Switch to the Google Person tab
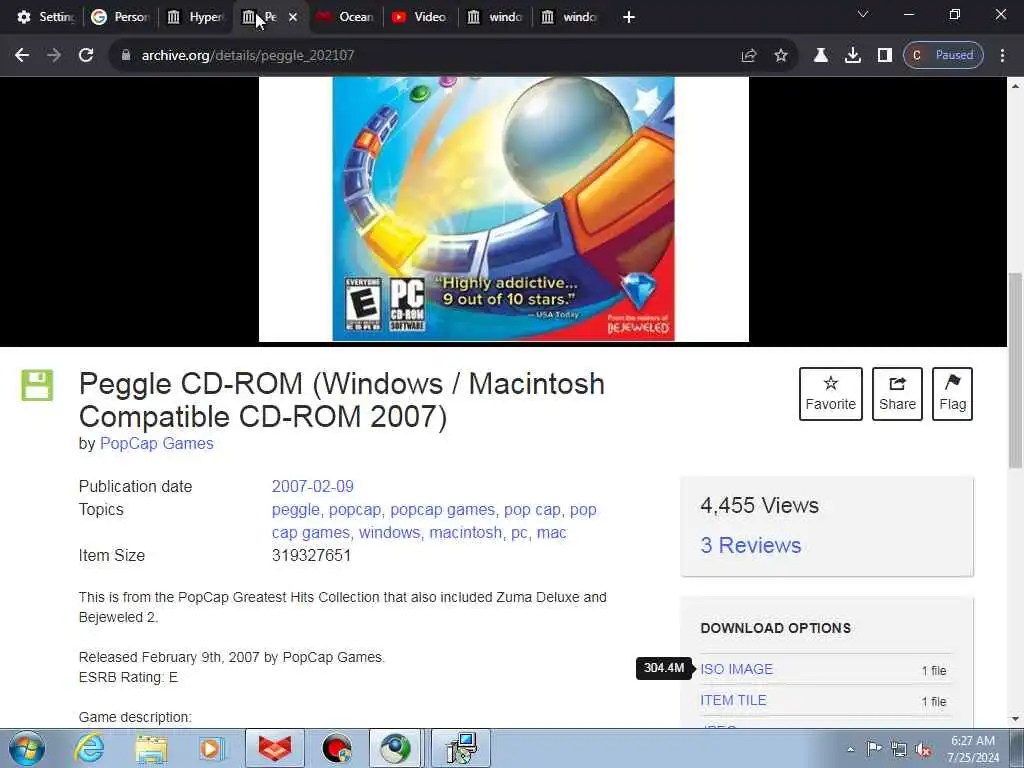Viewport: 1024px width, 768px height. point(120,17)
